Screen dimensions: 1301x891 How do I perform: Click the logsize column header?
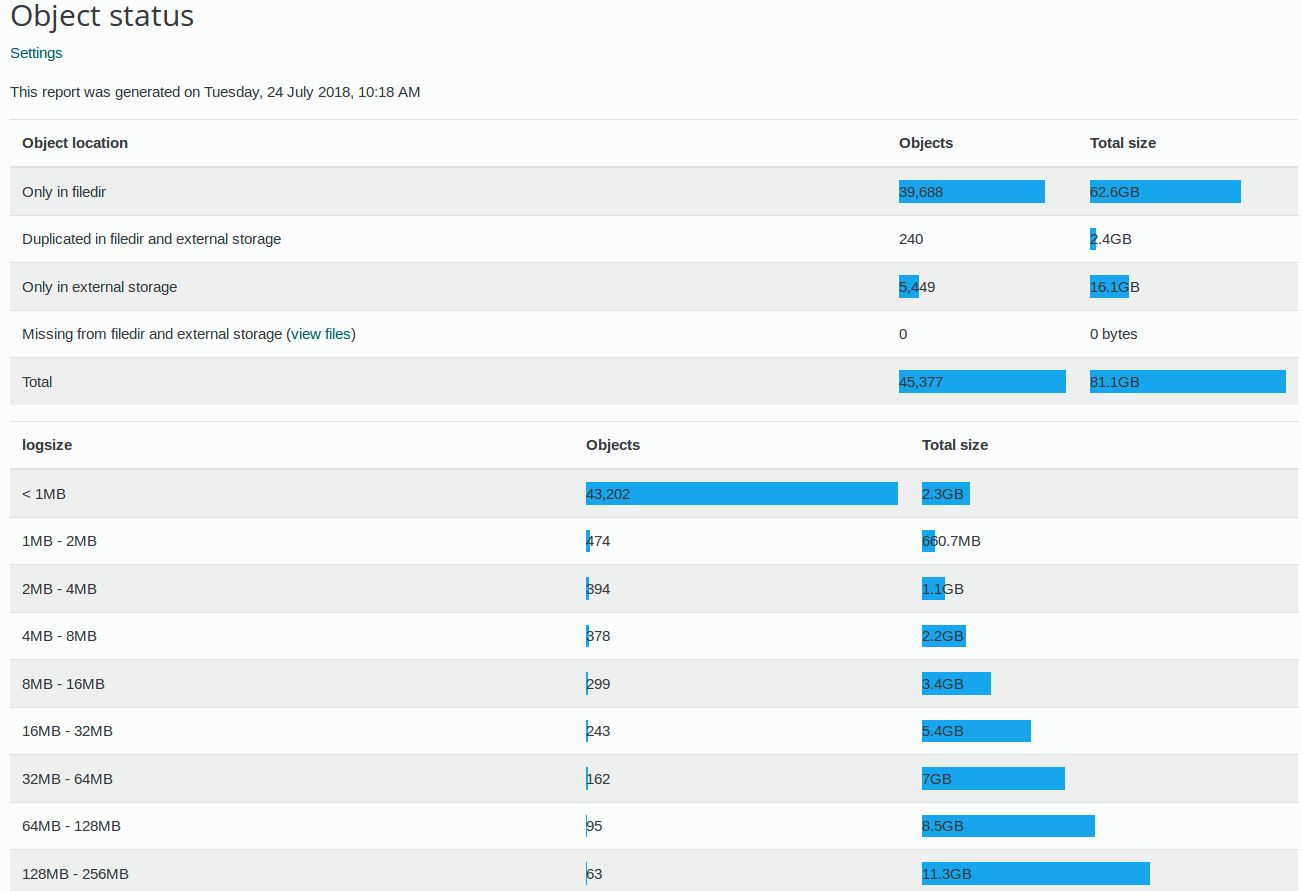click(x=46, y=444)
